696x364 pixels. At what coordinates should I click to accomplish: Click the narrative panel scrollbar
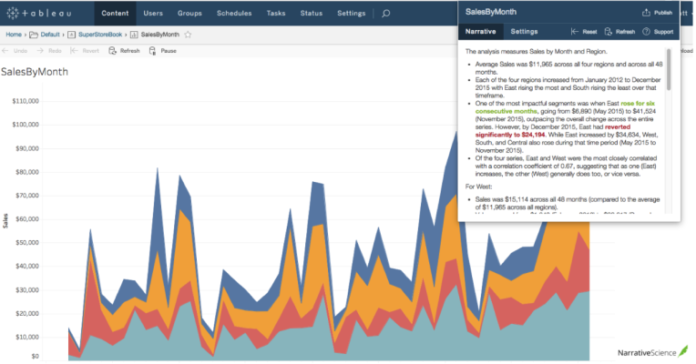click(x=669, y=69)
